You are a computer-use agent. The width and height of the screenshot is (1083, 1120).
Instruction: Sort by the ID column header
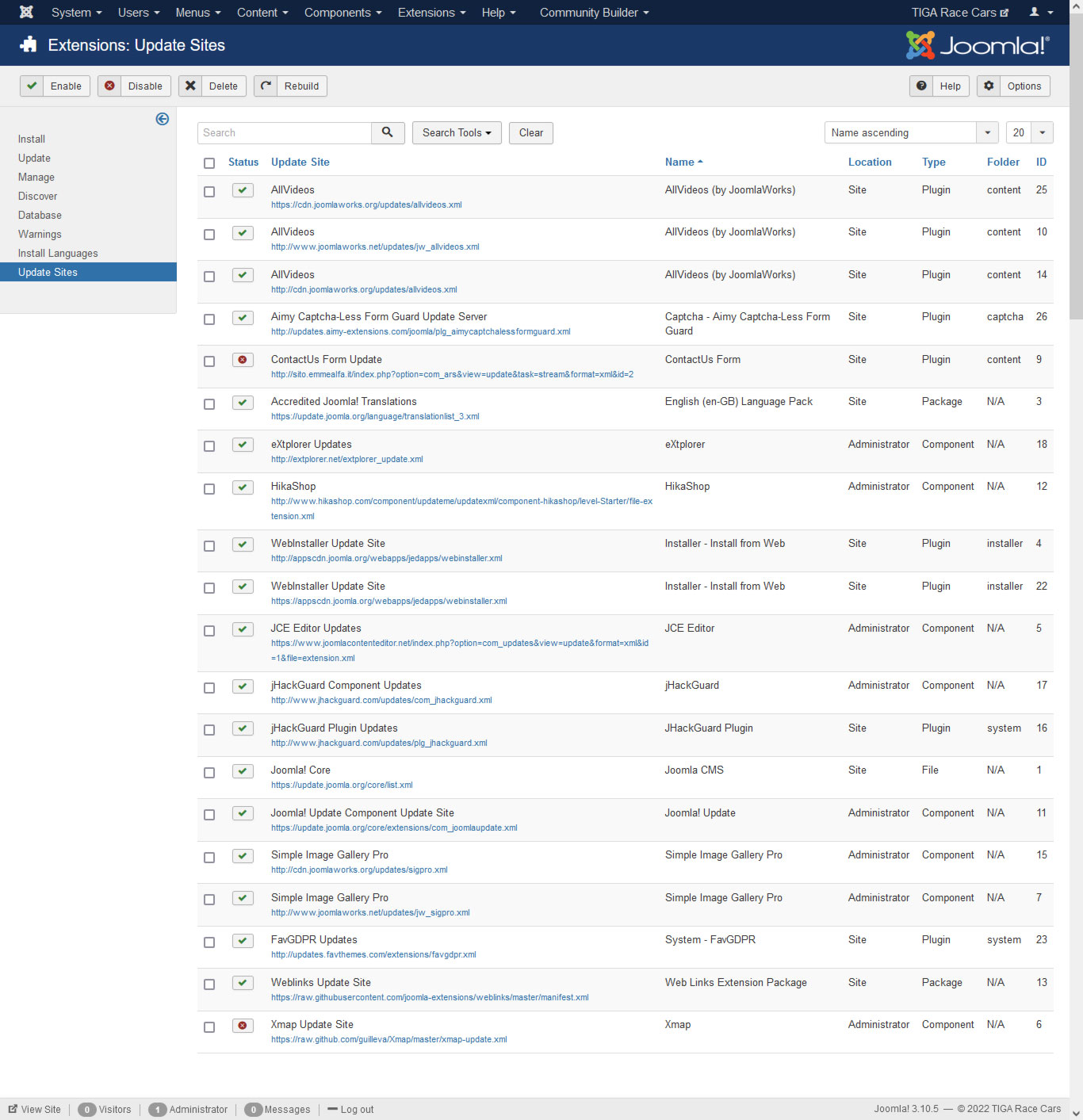(1041, 162)
